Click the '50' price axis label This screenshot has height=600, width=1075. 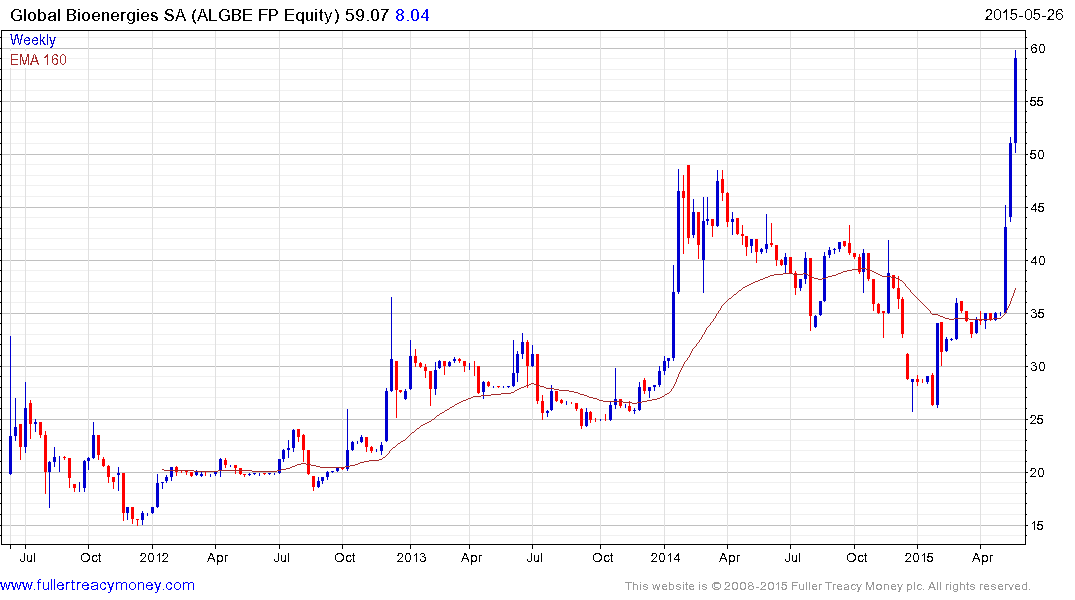click(x=1037, y=154)
